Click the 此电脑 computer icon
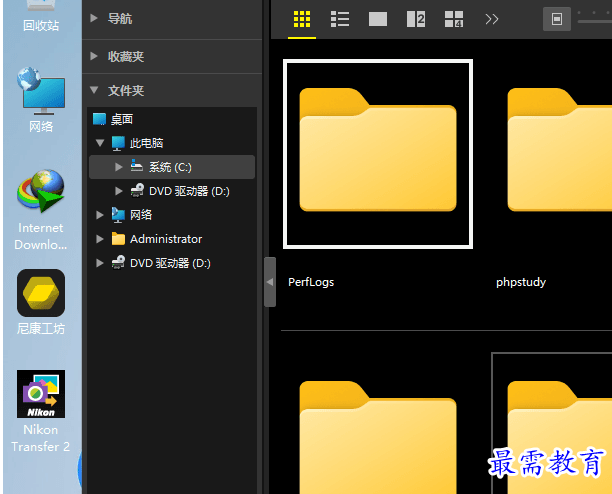 (118, 143)
